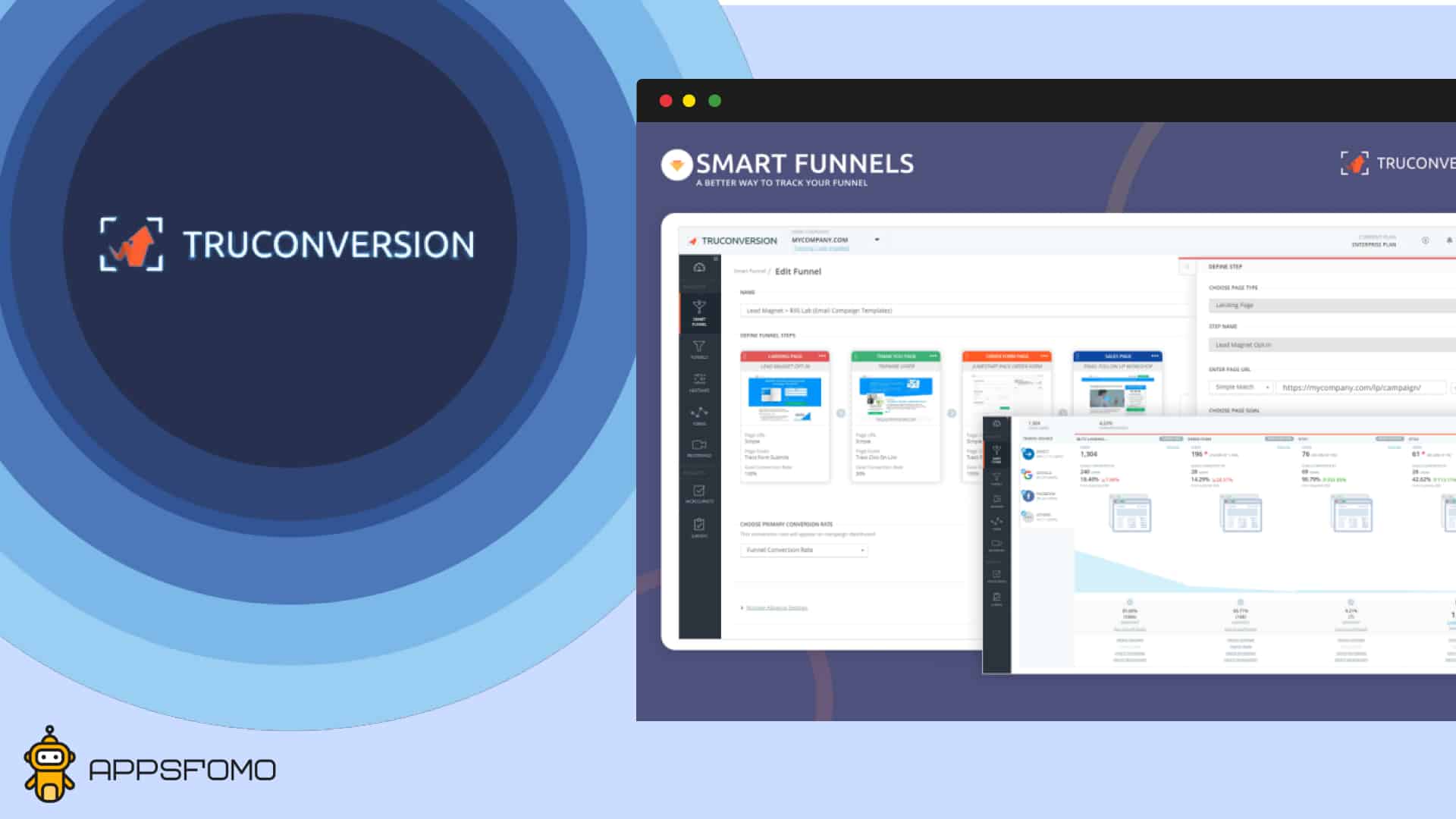
Task: Open options menu on Order Form Page card
Action: (1043, 356)
